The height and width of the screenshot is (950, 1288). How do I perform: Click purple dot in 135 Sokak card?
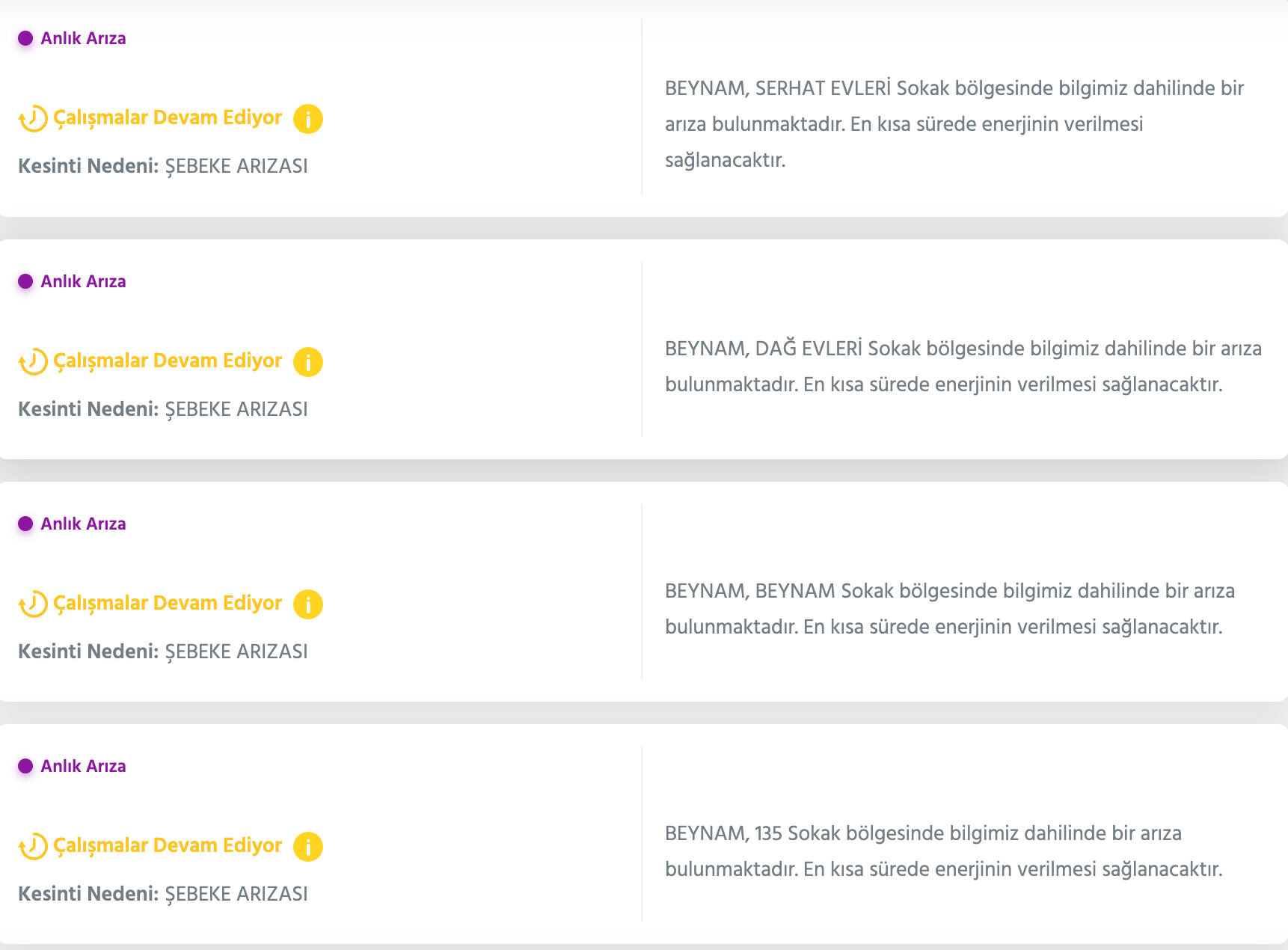coord(25,766)
